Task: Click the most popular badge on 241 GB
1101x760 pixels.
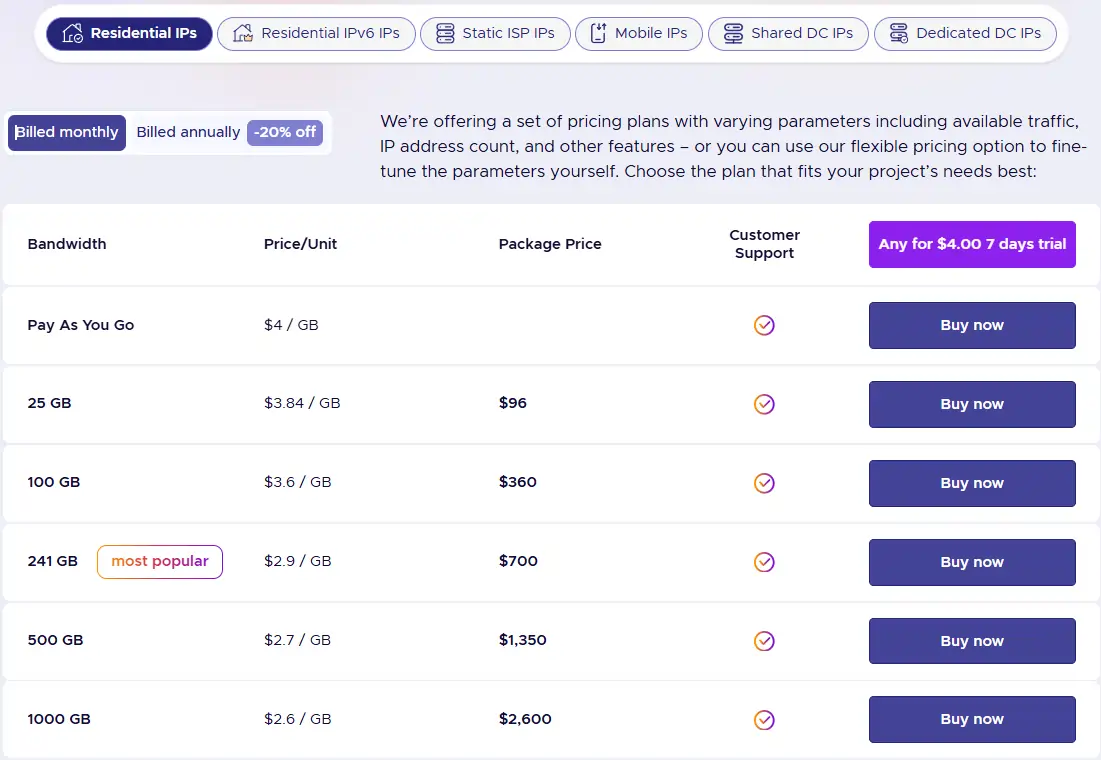Action: pyautogui.click(x=159, y=561)
